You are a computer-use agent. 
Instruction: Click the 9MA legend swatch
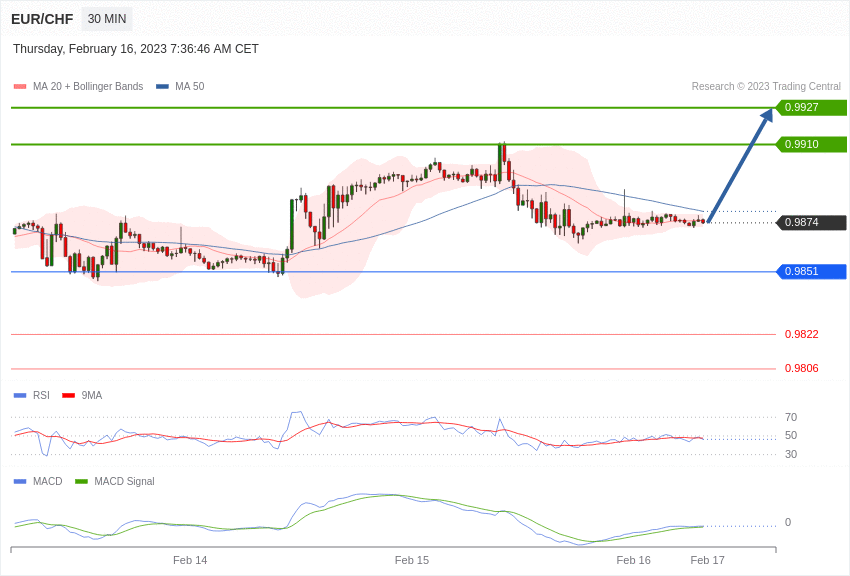[68, 396]
